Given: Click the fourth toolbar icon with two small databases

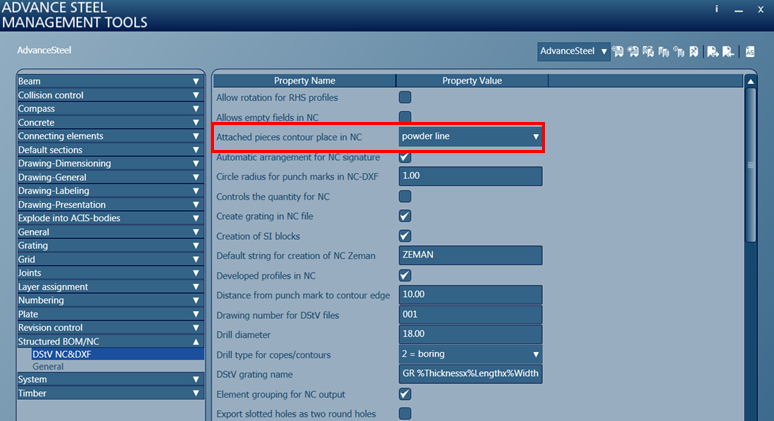Looking at the screenshot, I should 664,51.
